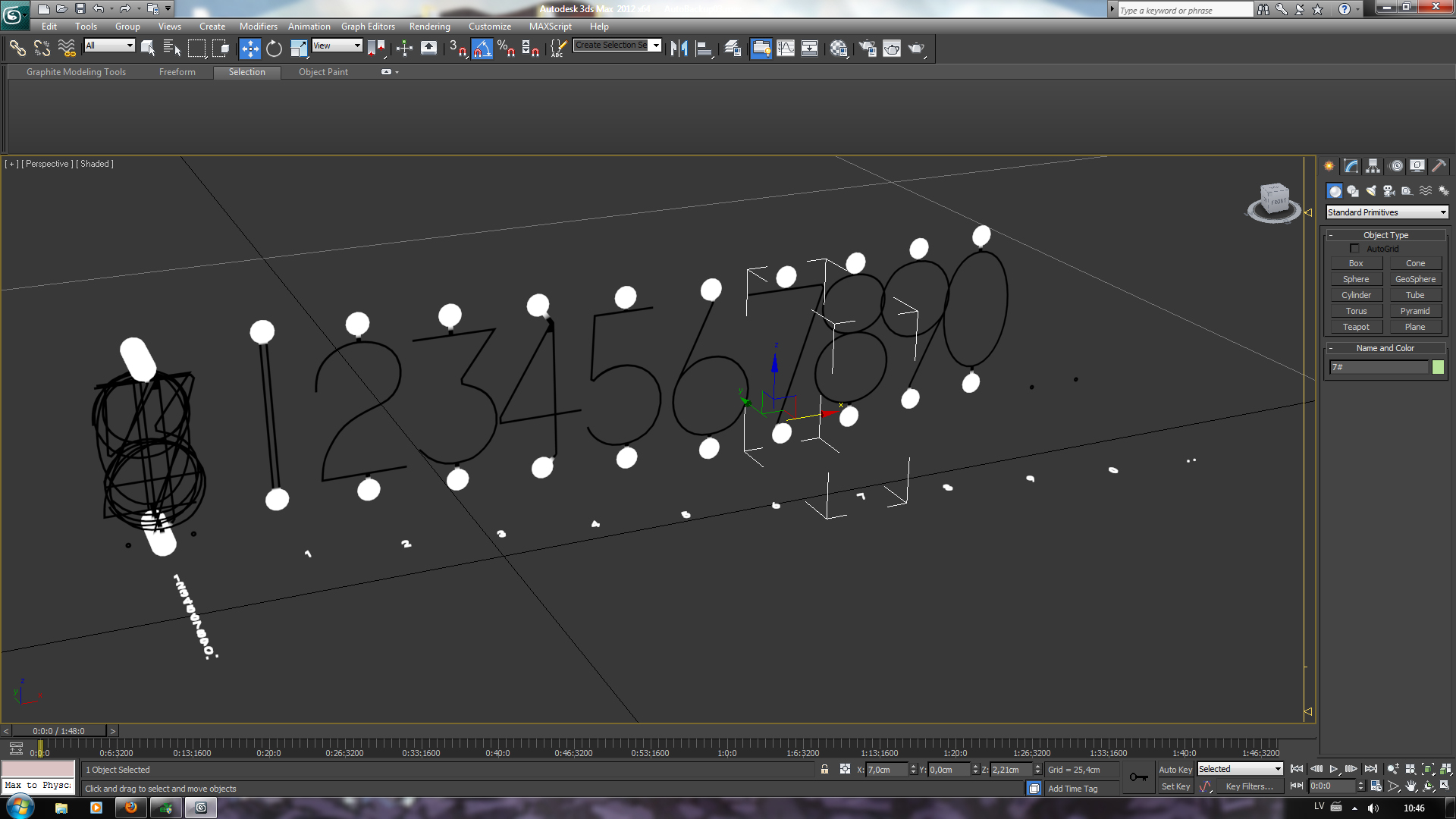Switch to the Freeform ribbon tab

(x=177, y=72)
